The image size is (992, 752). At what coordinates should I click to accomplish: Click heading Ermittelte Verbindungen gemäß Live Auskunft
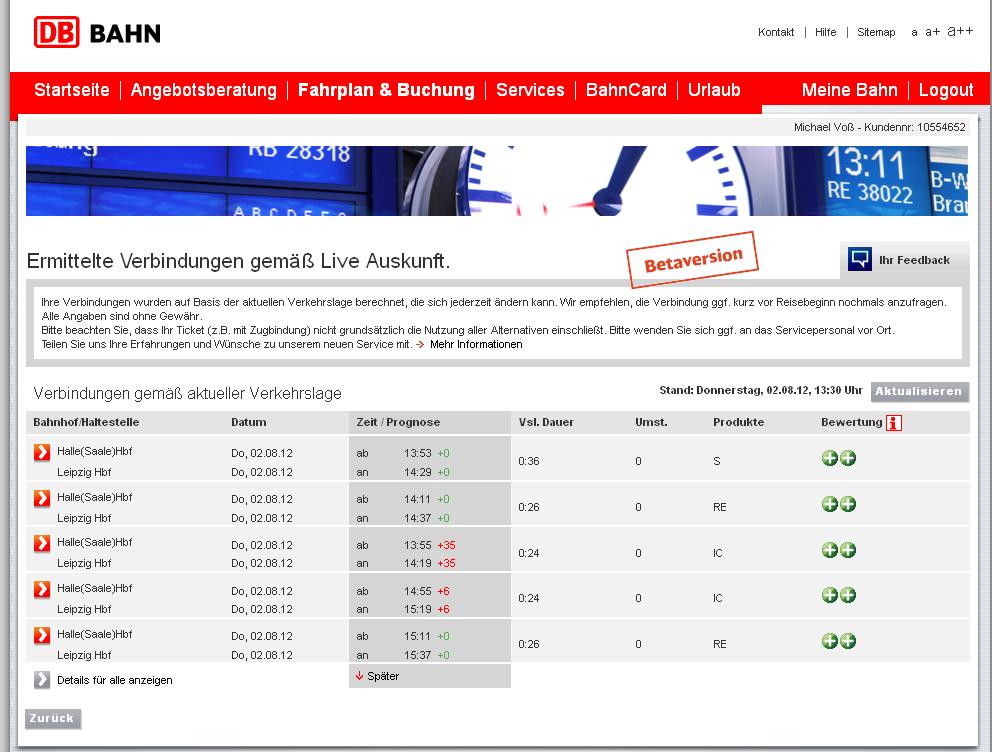239,261
